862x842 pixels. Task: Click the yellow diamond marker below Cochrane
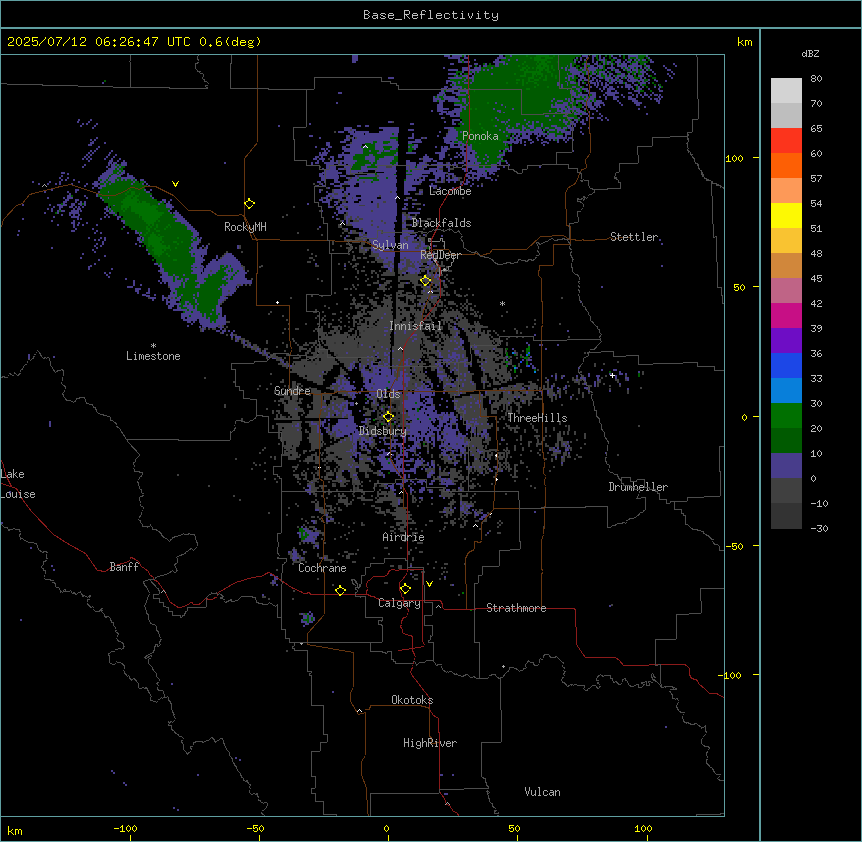340,590
